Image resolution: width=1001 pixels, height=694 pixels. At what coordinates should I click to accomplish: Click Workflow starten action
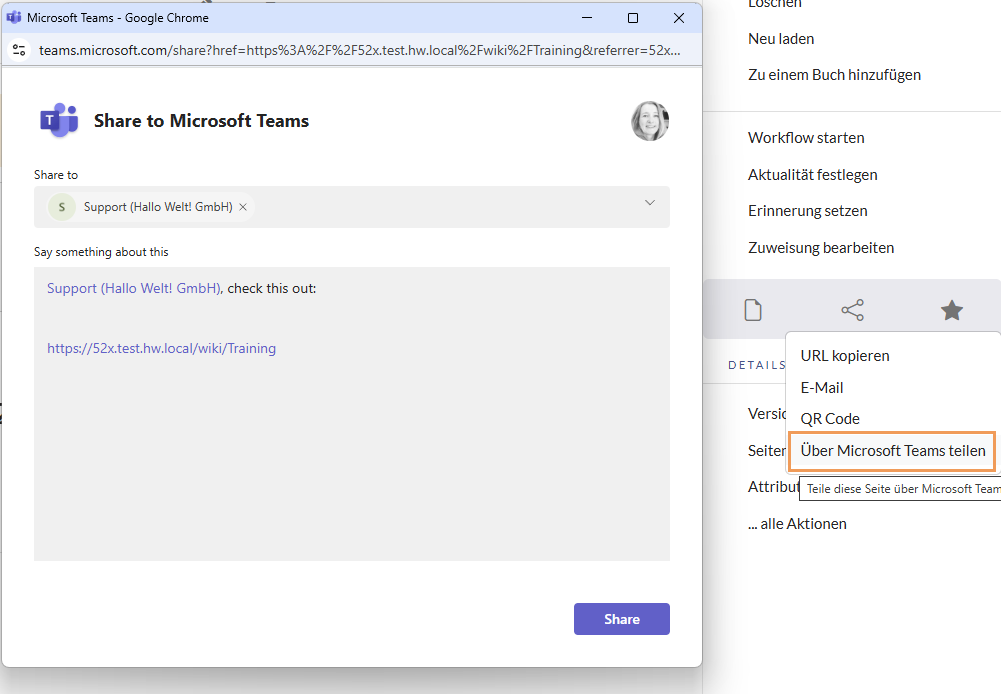click(806, 138)
